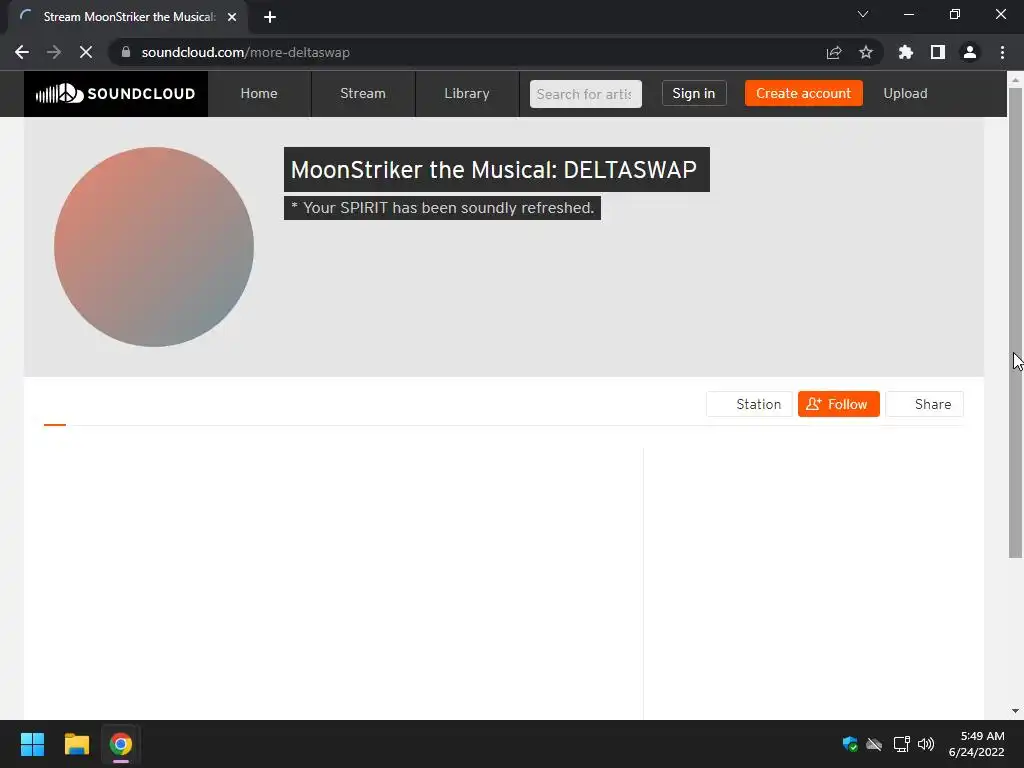Click Chrome icon in taskbar
This screenshot has height=768, width=1024.
point(121,744)
